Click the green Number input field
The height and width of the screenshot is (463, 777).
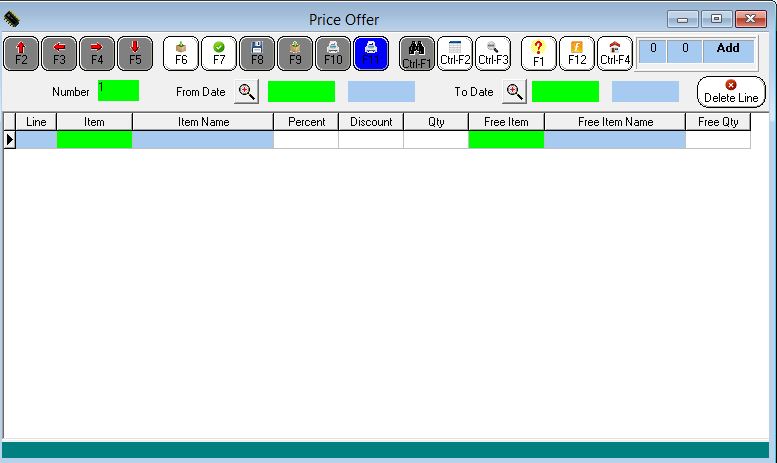[118, 91]
